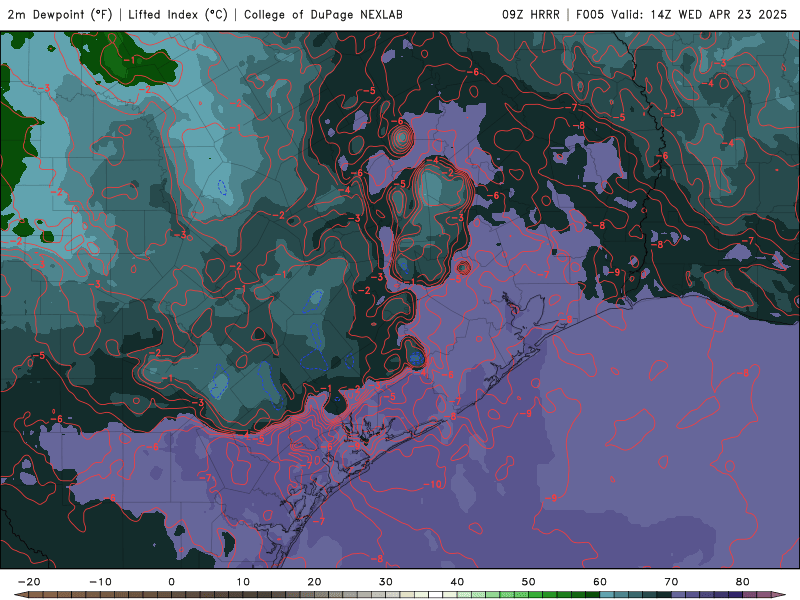Click the '20' tick label on color scale
Image resolution: width=800 pixels, height=600 pixels.
(x=314, y=582)
